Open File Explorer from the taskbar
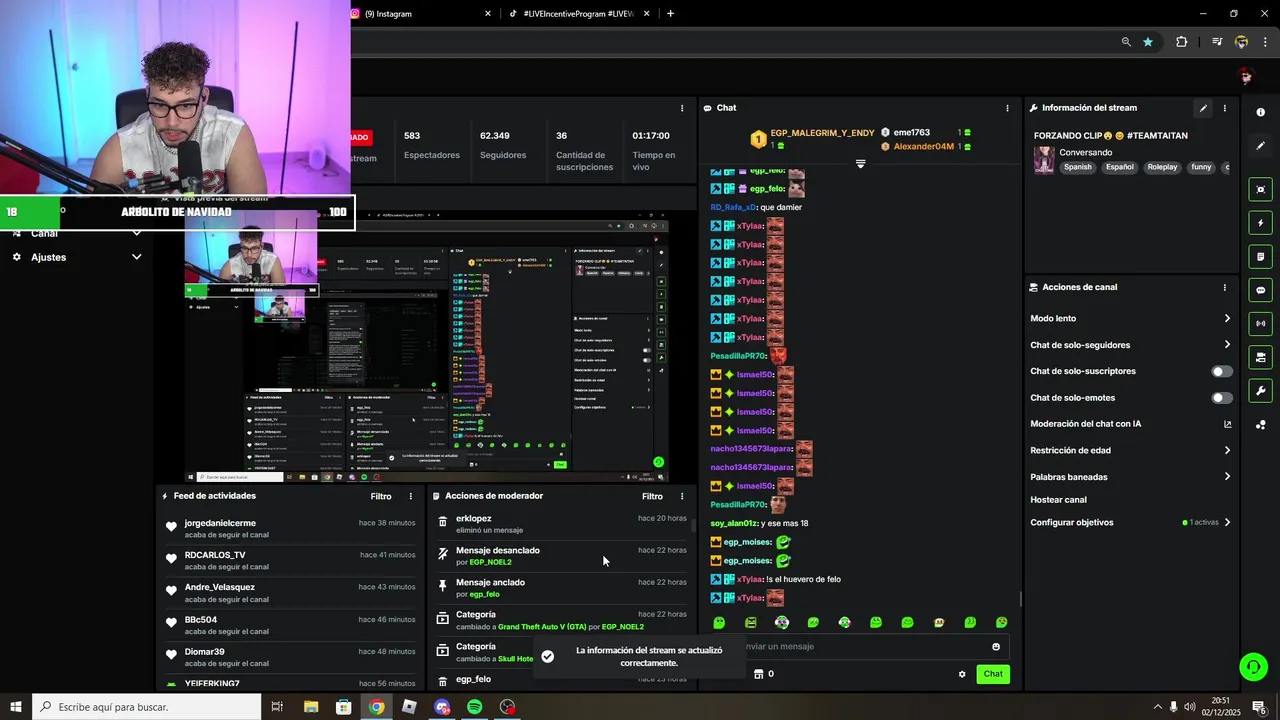 coord(311,707)
